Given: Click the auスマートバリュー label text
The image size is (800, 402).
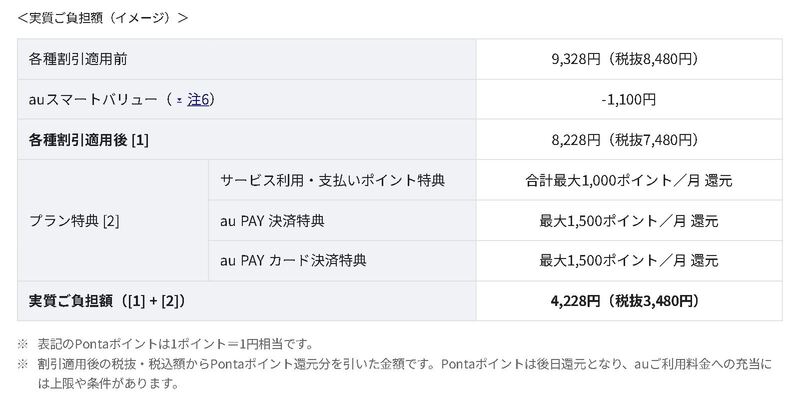Looking at the screenshot, I should pos(92,99).
